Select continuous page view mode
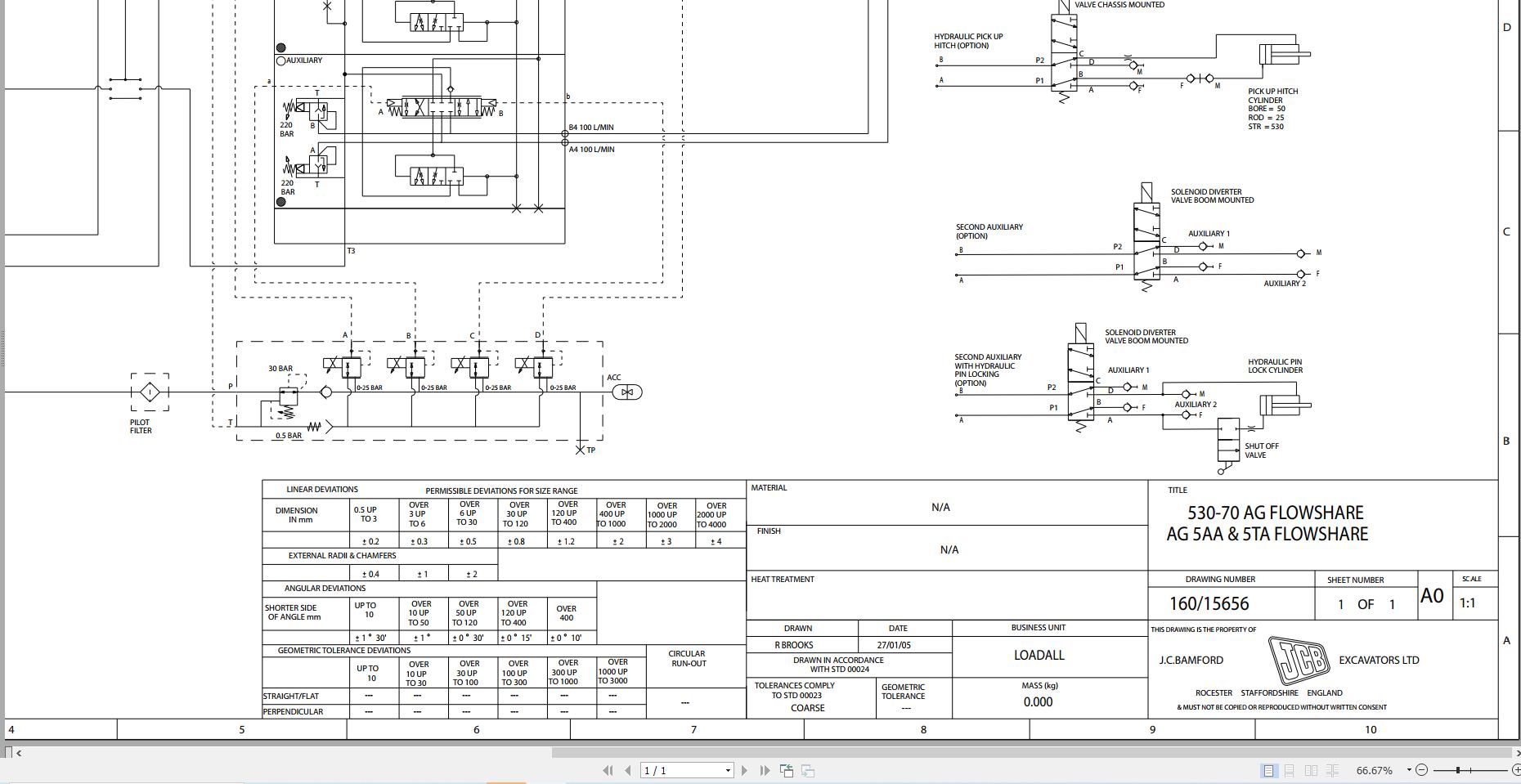 [1289, 770]
